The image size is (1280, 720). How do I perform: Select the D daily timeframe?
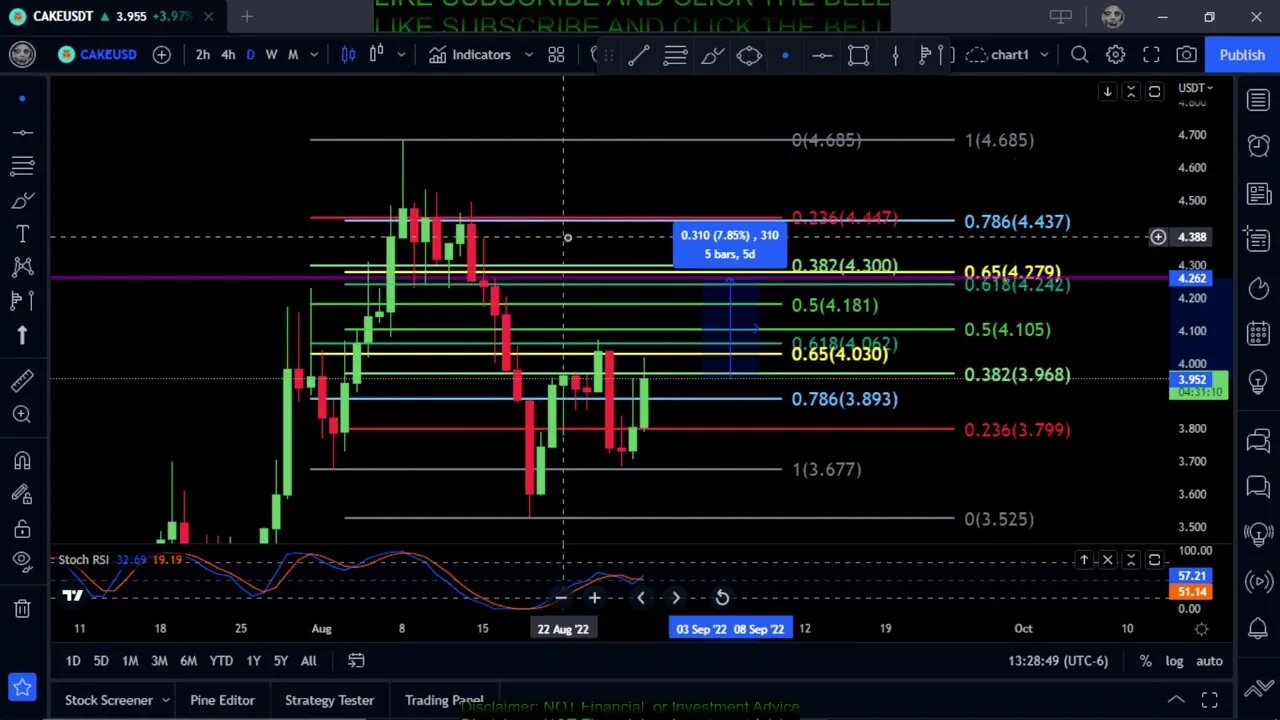250,55
